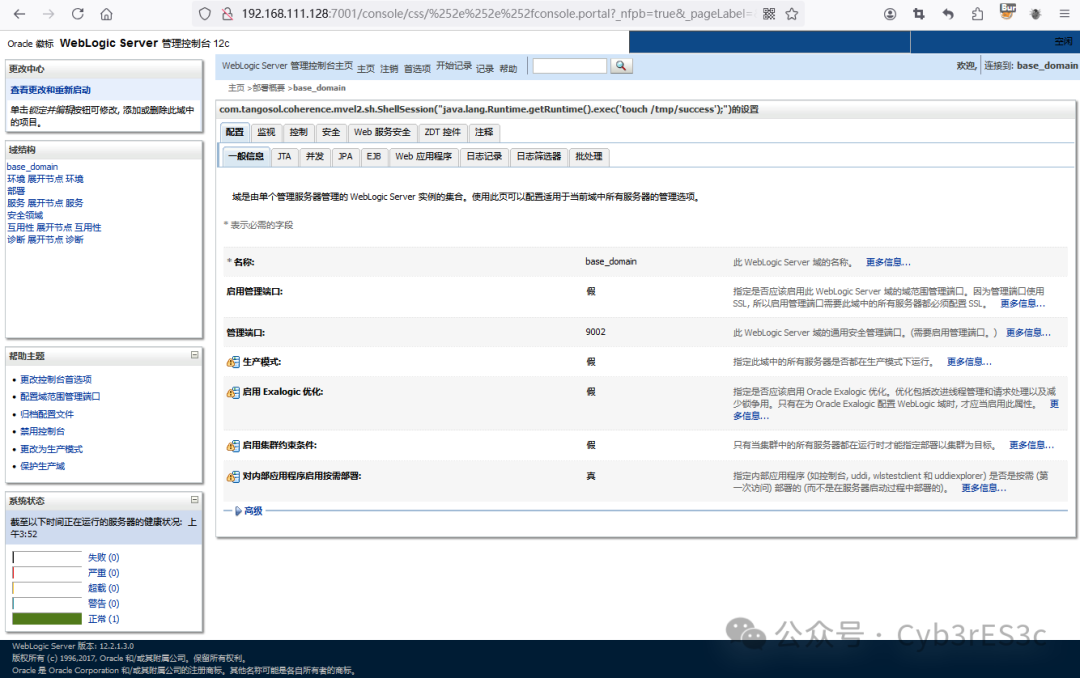Open the extensions puzzle icon
The width and height of the screenshot is (1080, 678).
point(977,14)
